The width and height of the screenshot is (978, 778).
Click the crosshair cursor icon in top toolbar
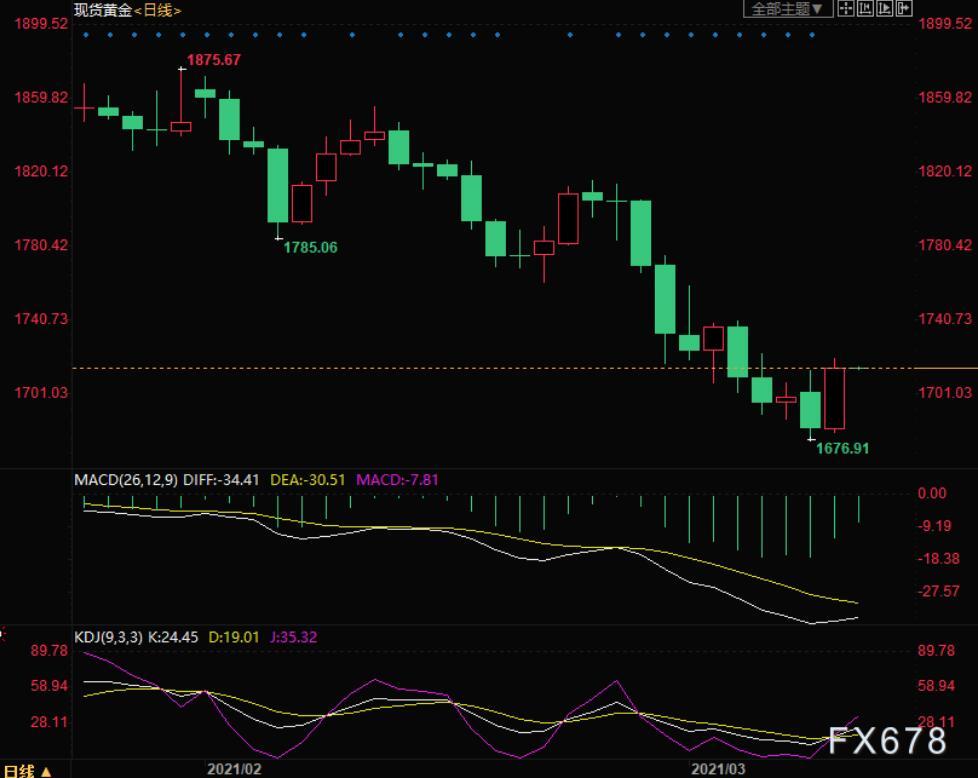pyautogui.click(x=845, y=9)
